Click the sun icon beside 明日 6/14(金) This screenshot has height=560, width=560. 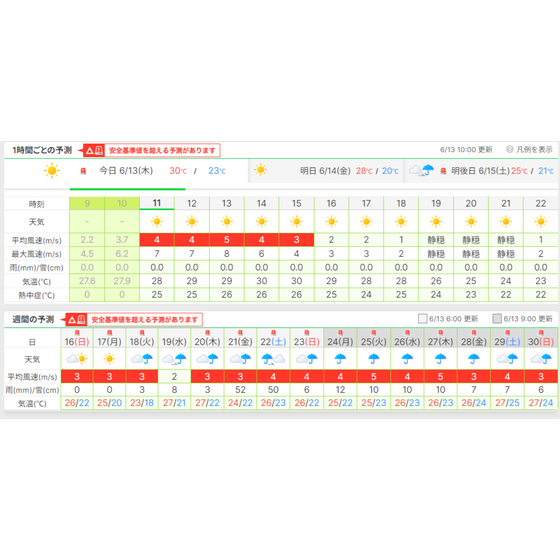260,170
